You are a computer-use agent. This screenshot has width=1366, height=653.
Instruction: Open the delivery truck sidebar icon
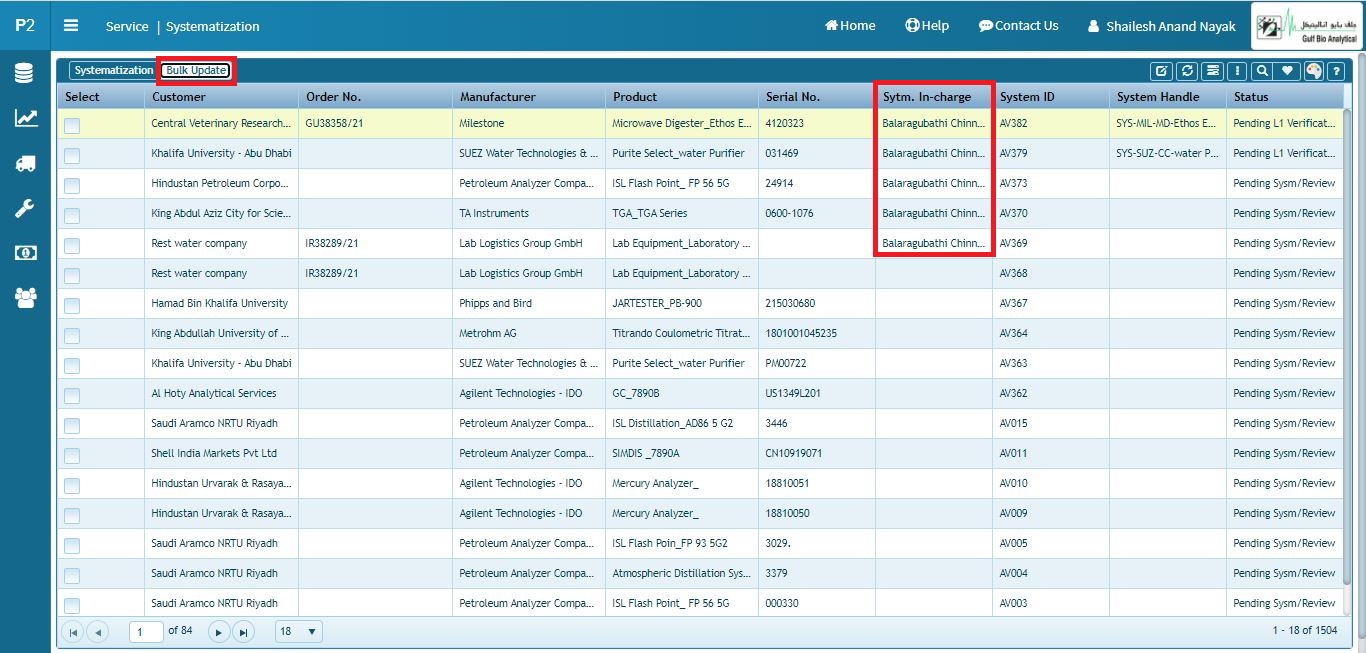pos(25,164)
